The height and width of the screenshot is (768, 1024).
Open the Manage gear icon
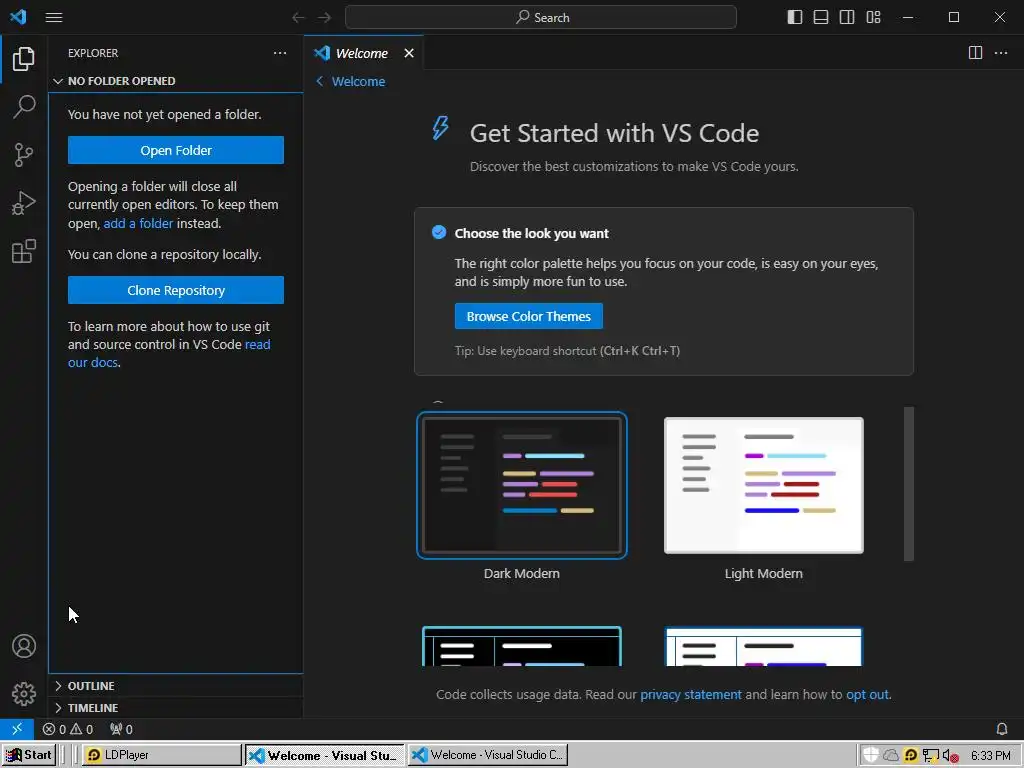(x=24, y=694)
